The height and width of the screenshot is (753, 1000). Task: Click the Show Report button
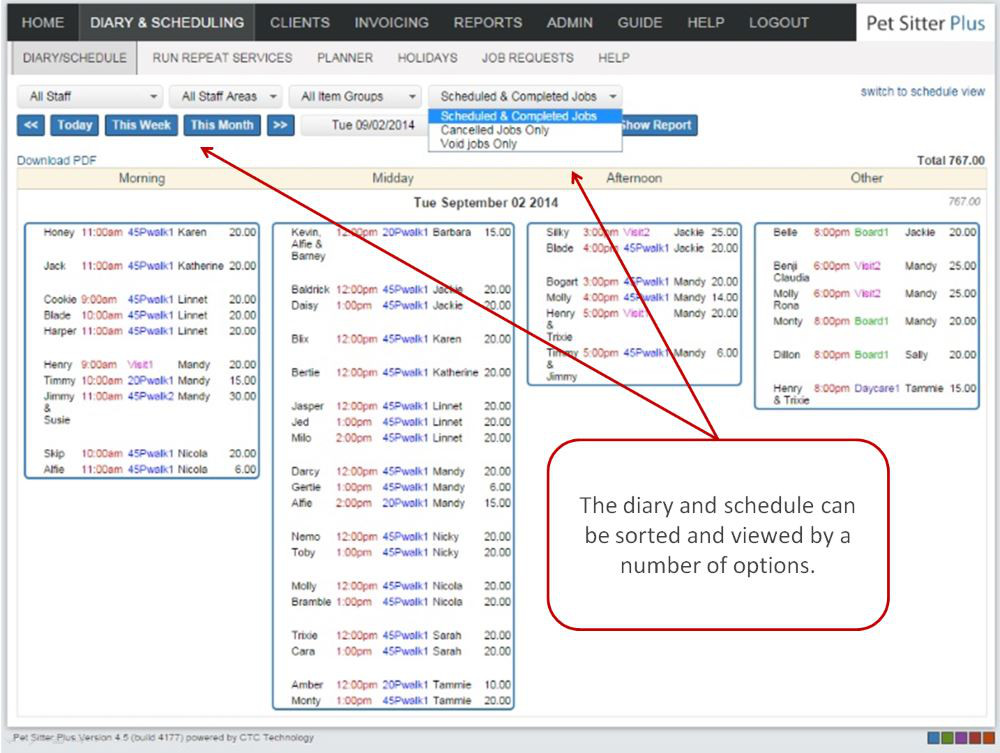point(659,125)
